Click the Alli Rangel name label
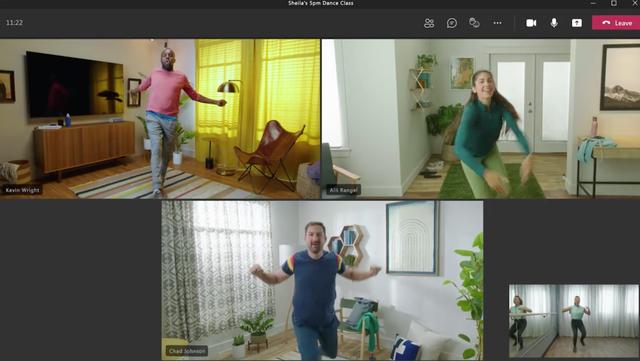Screen dimensions: 640x361 [344, 190]
